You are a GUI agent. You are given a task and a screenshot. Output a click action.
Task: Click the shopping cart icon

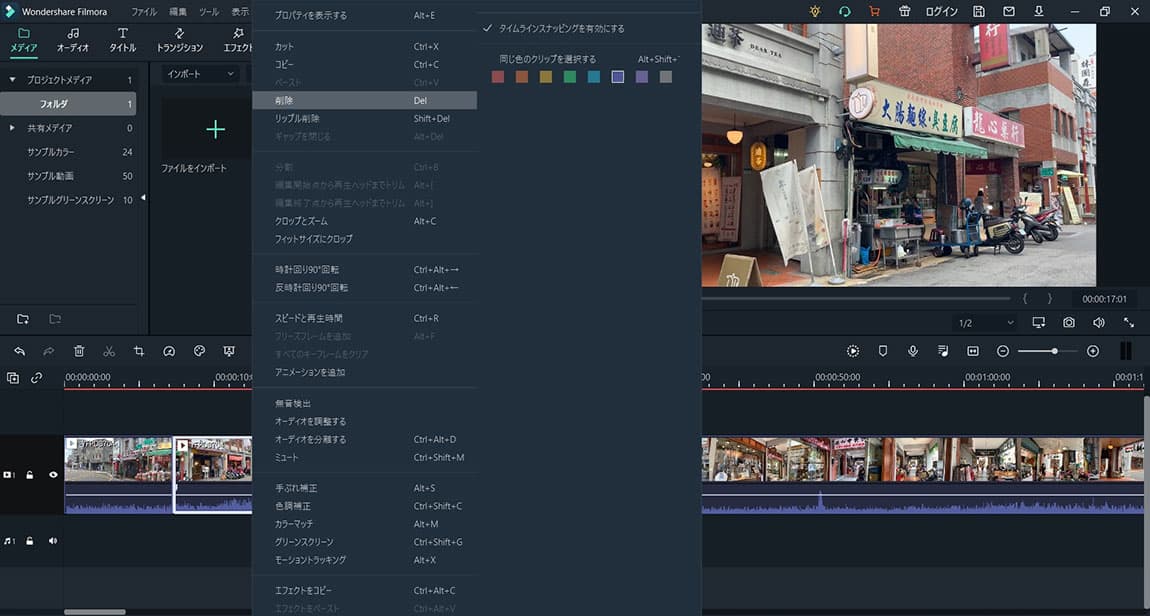tap(874, 12)
